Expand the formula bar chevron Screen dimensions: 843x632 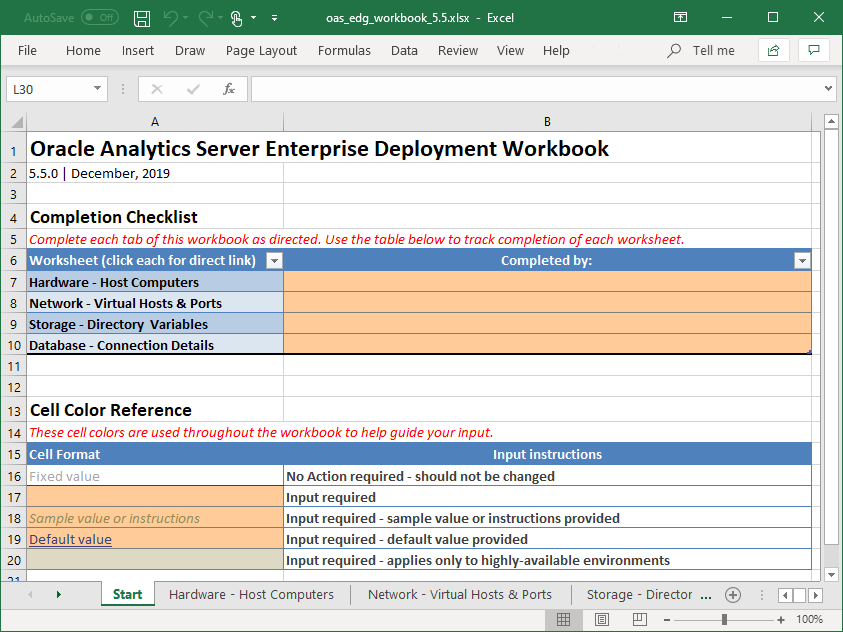(828, 89)
